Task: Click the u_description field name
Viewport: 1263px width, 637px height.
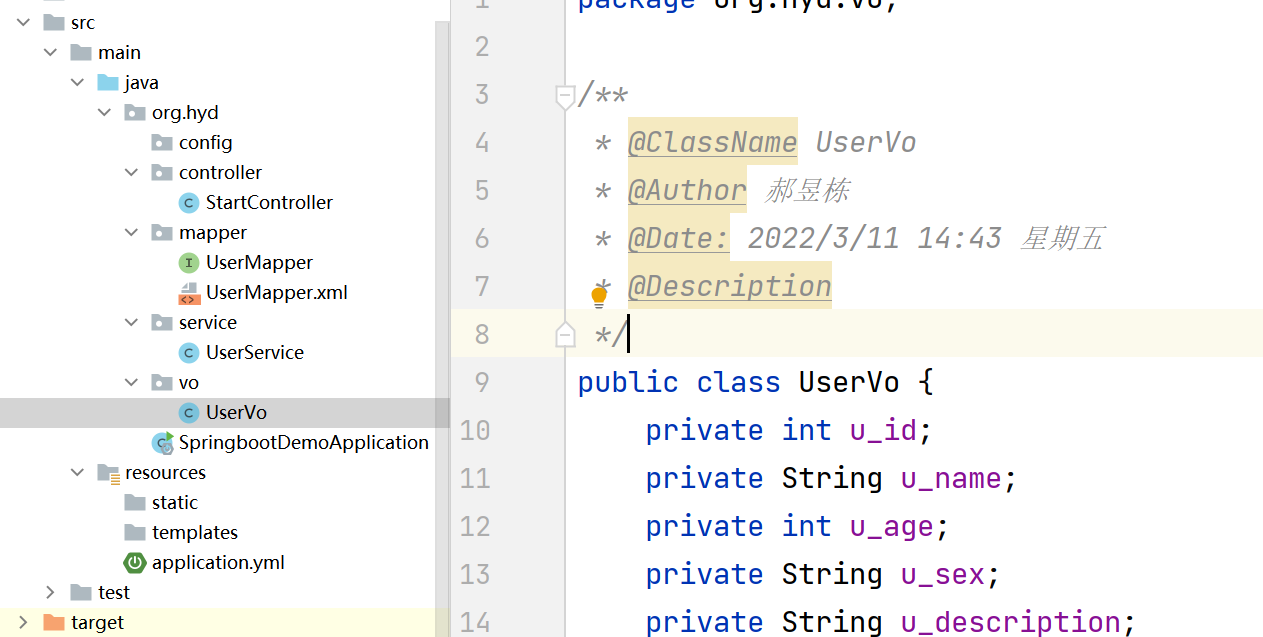Action: [1010, 622]
